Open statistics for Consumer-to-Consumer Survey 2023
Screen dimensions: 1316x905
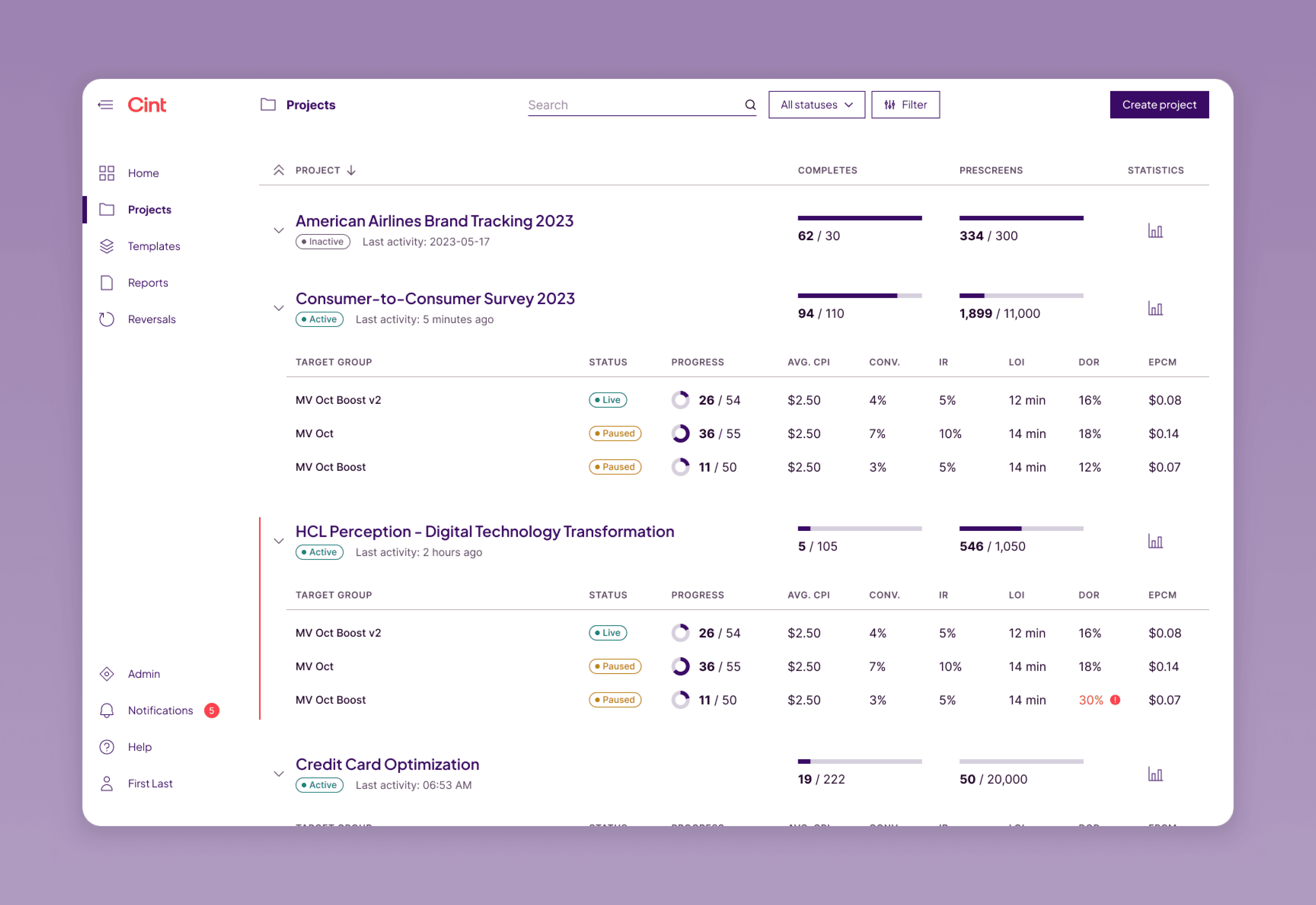tap(1155, 308)
